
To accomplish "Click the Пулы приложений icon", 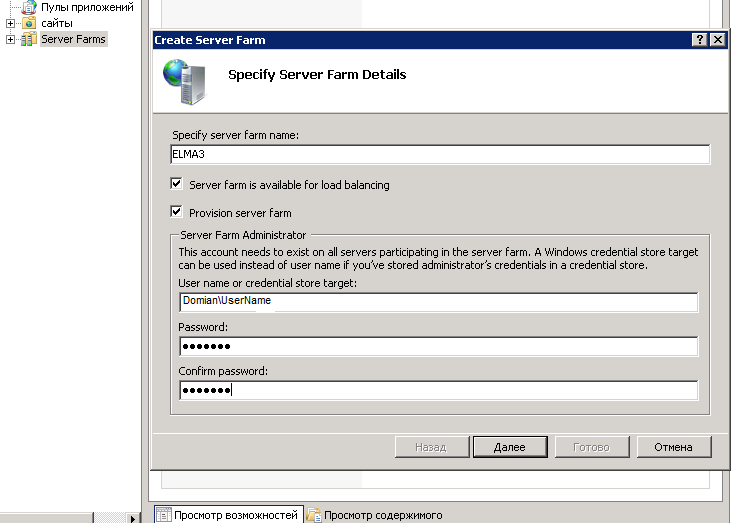I will point(29,7).
